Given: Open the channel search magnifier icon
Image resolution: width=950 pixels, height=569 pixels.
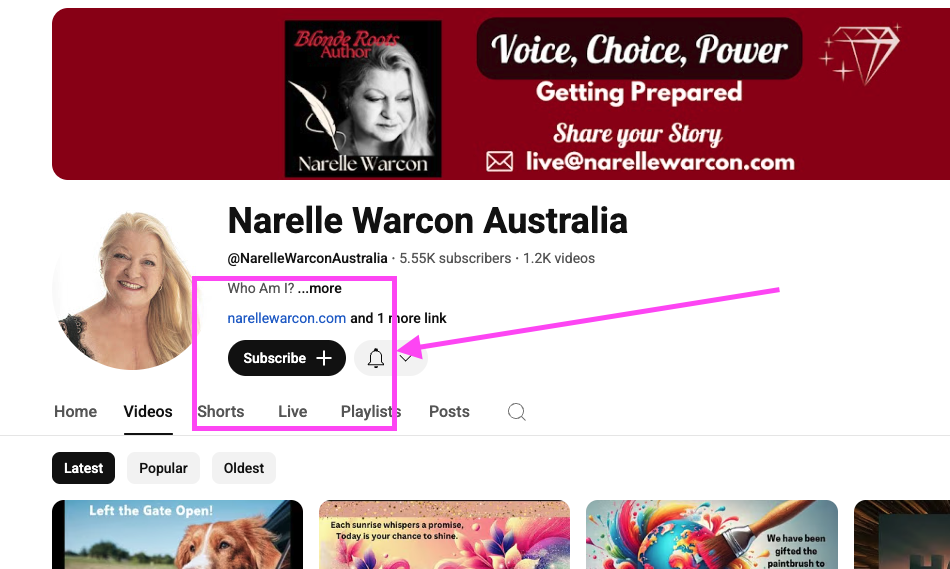Looking at the screenshot, I should [516, 412].
